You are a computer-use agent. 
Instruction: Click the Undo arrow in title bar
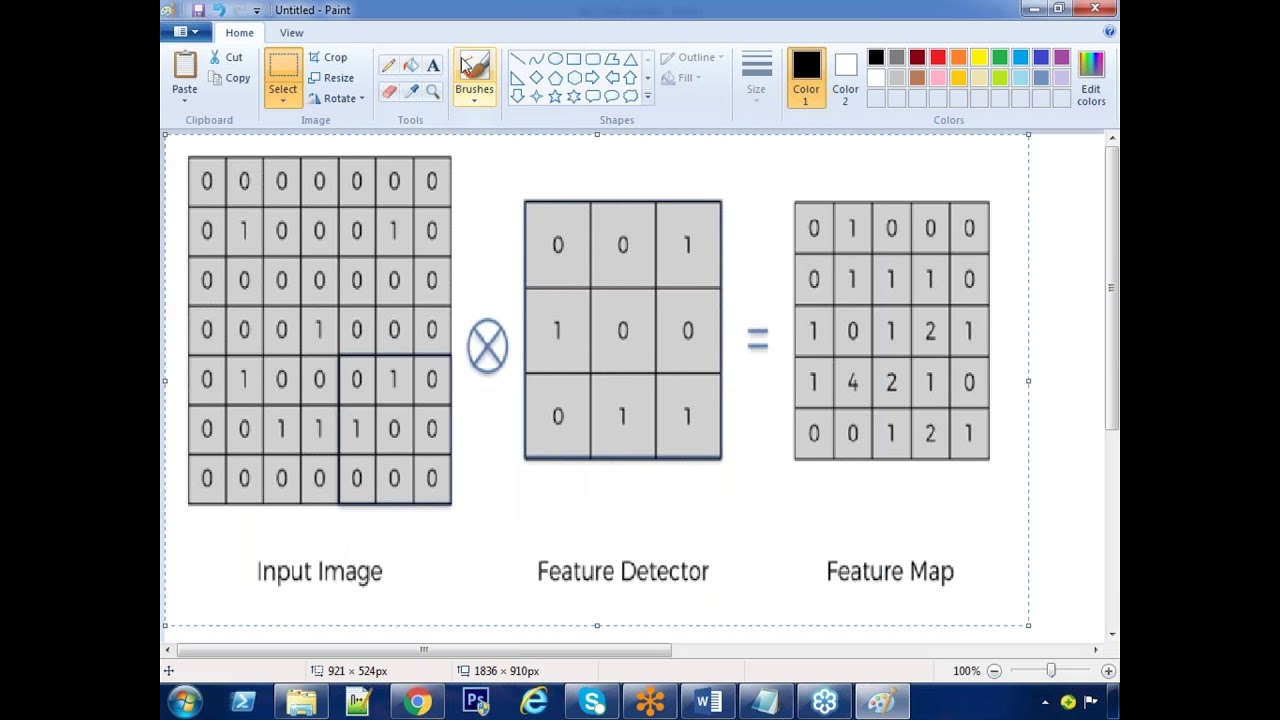point(219,10)
